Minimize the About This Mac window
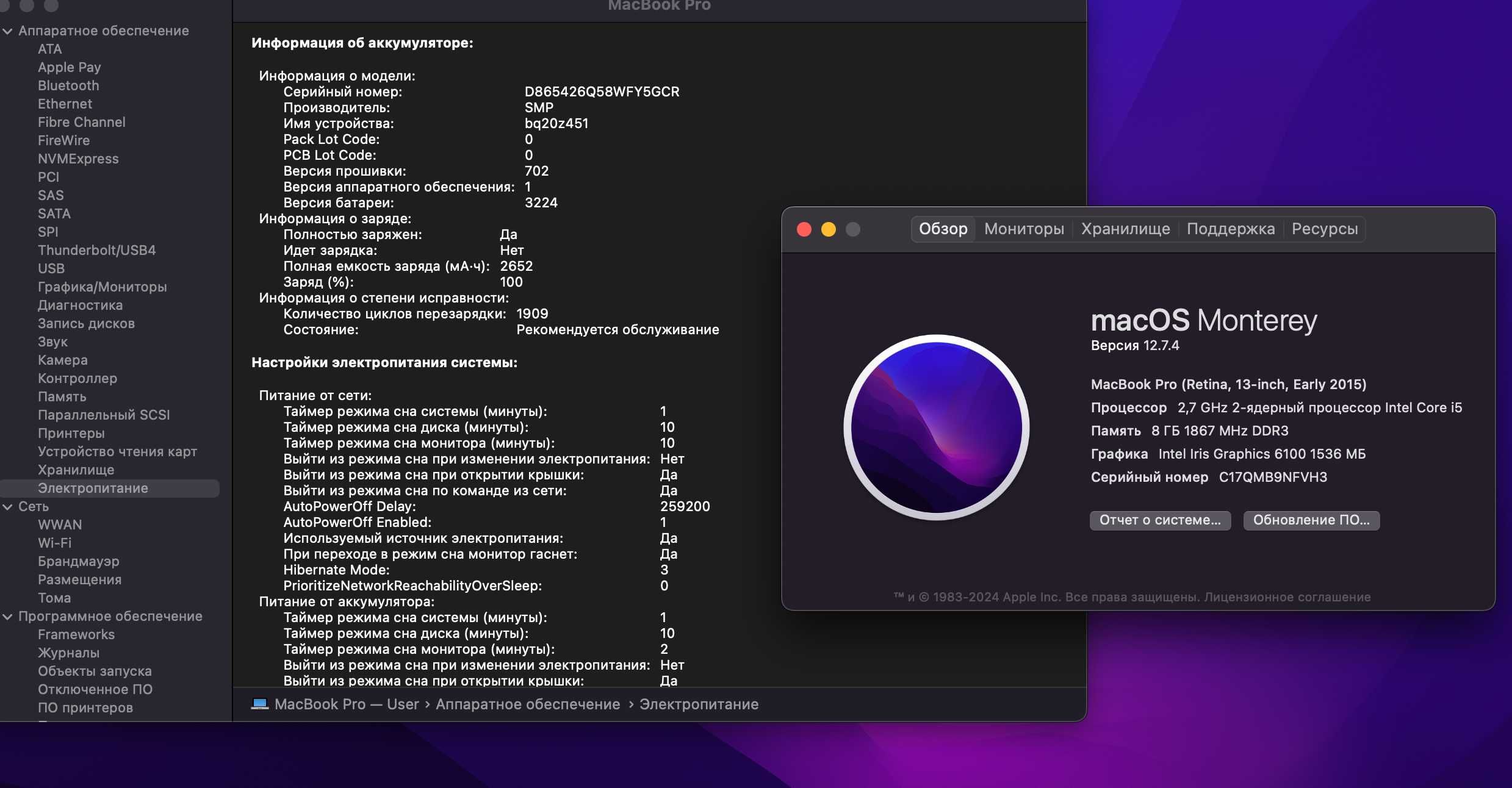The width and height of the screenshot is (1512, 788). (829, 230)
